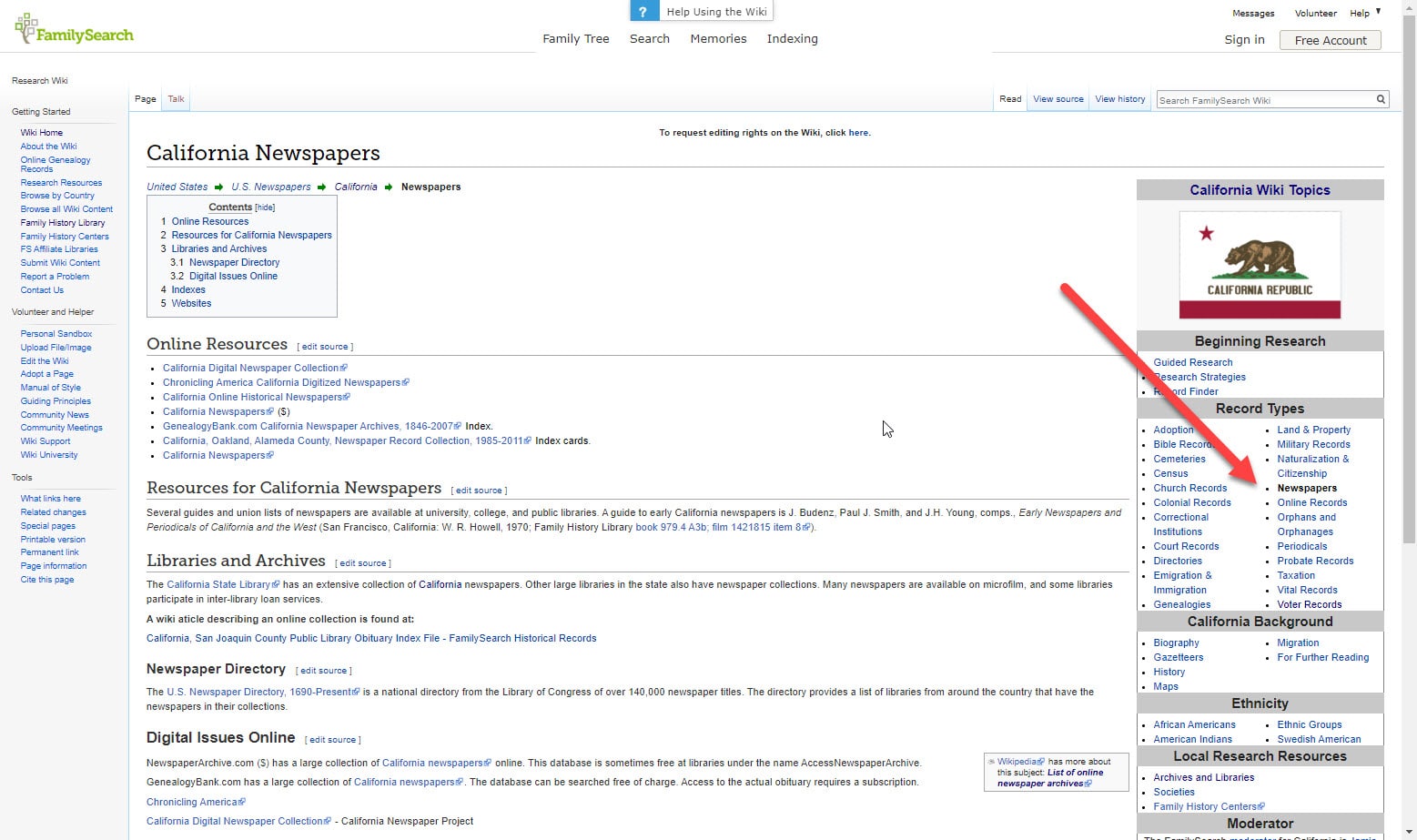Follow the United States breadcrumb link
Screen dimensions: 1417x840
tap(177, 187)
